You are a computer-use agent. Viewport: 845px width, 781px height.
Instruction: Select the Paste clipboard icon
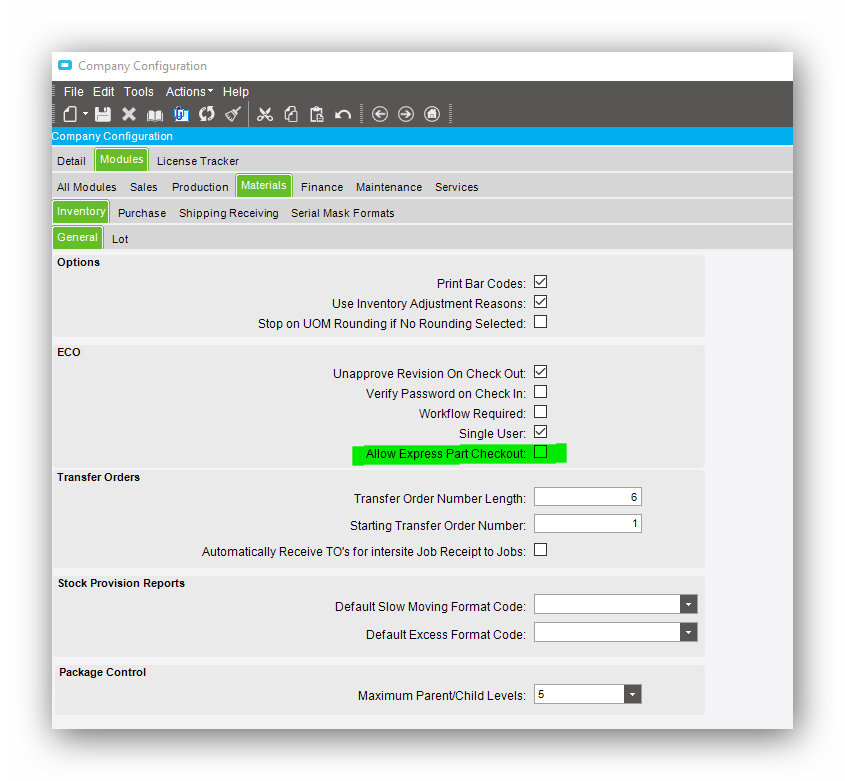(316, 113)
